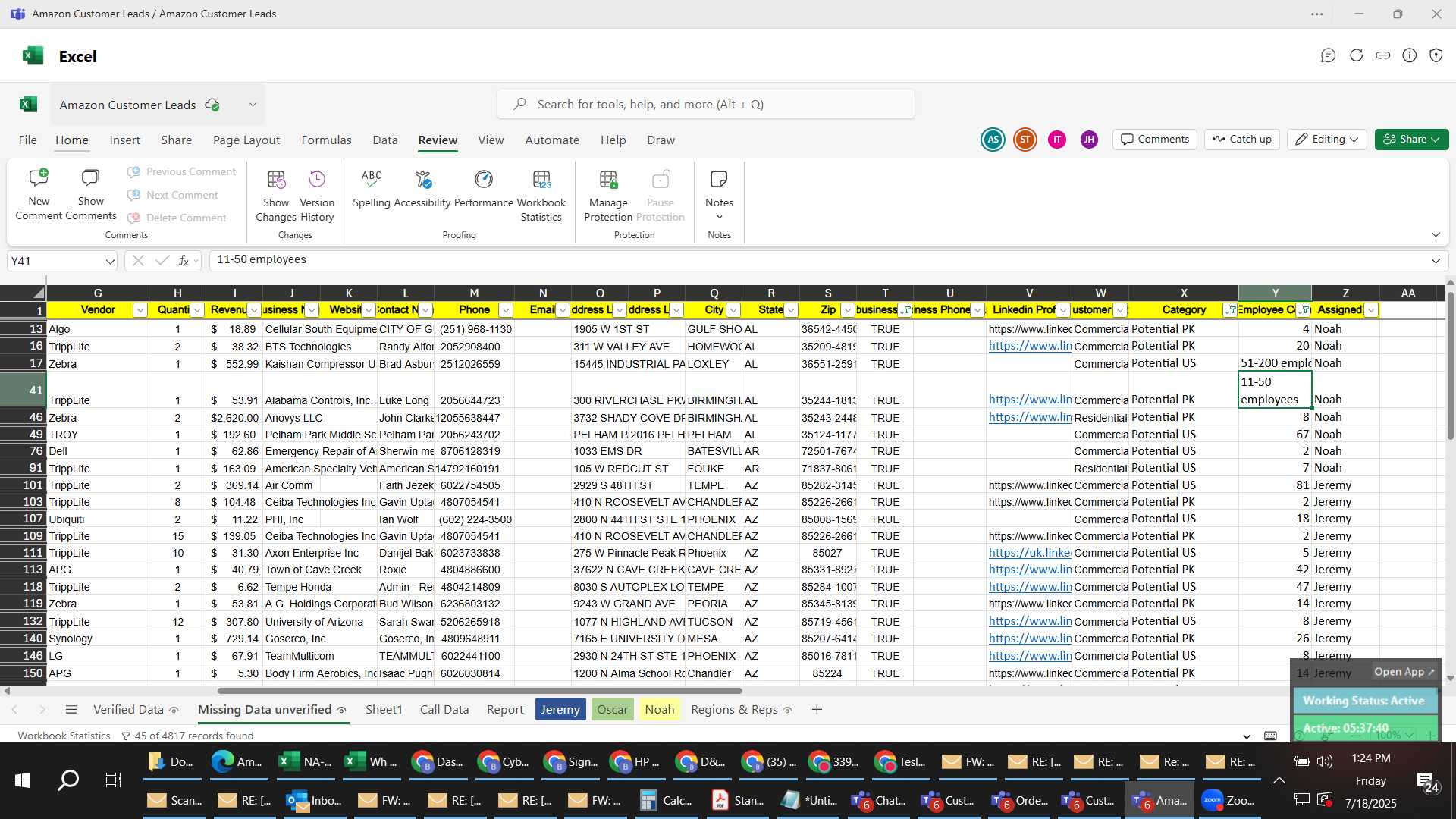Open City column filter dropdown

point(733,310)
